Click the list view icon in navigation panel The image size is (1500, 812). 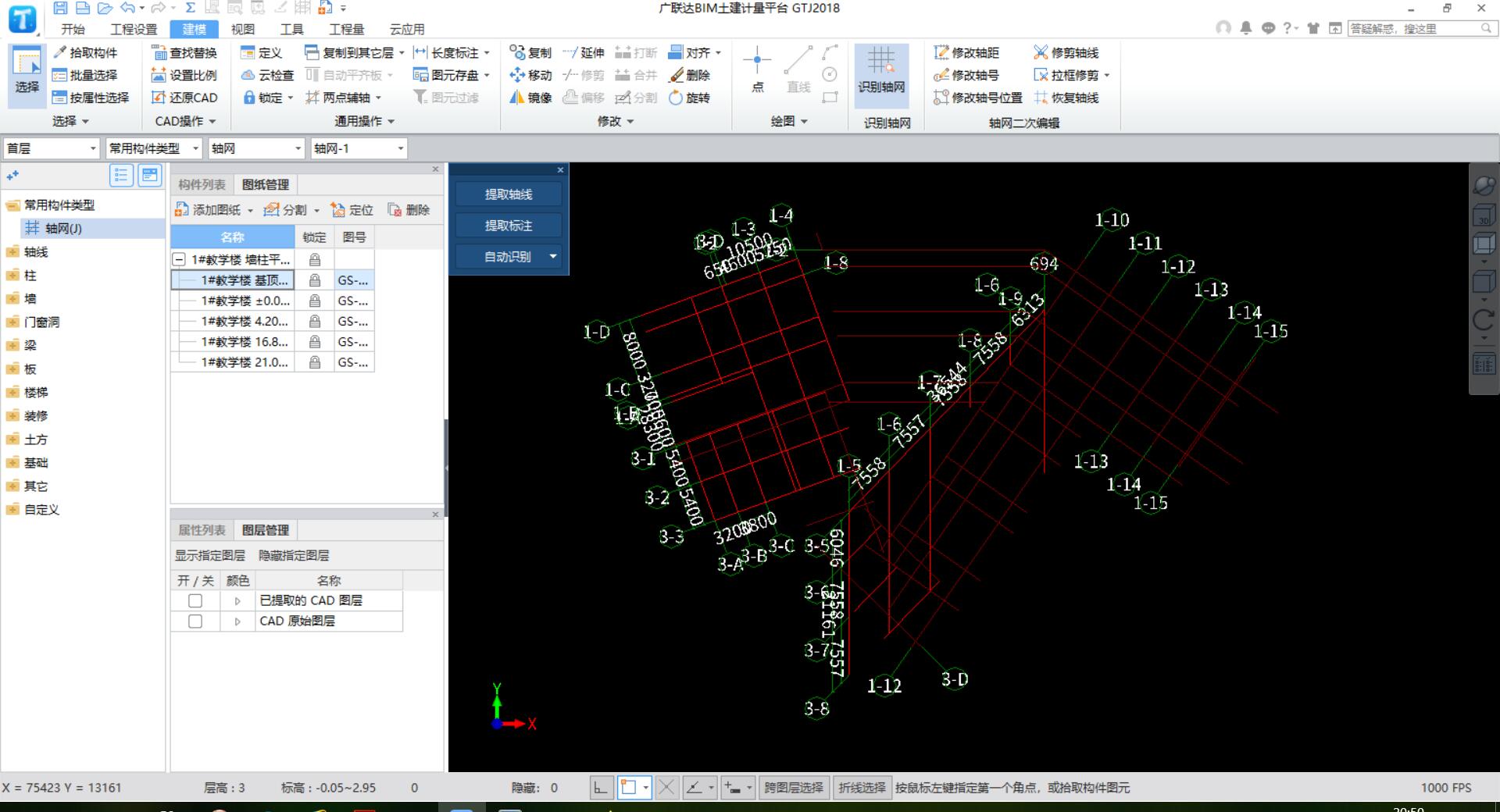coord(121,176)
